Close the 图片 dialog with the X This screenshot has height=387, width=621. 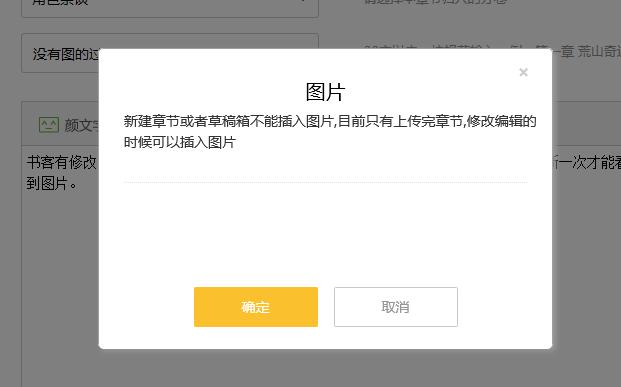point(524,72)
